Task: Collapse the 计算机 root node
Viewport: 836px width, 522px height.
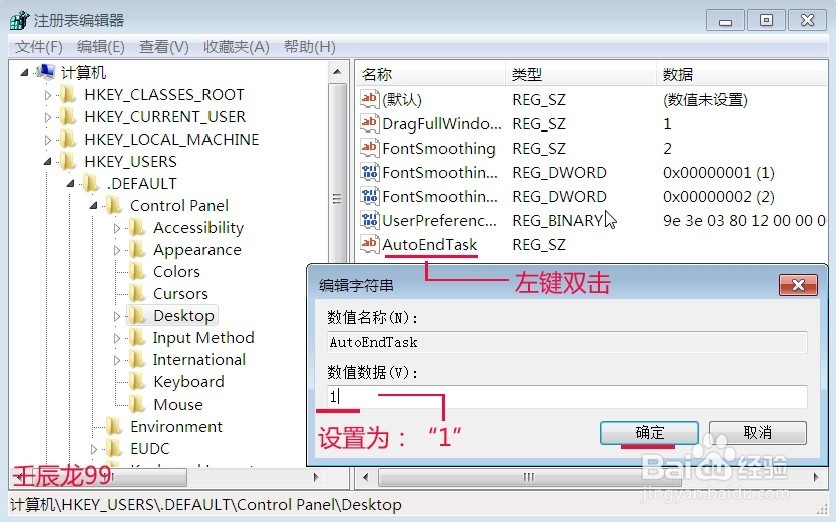Action: pos(24,73)
